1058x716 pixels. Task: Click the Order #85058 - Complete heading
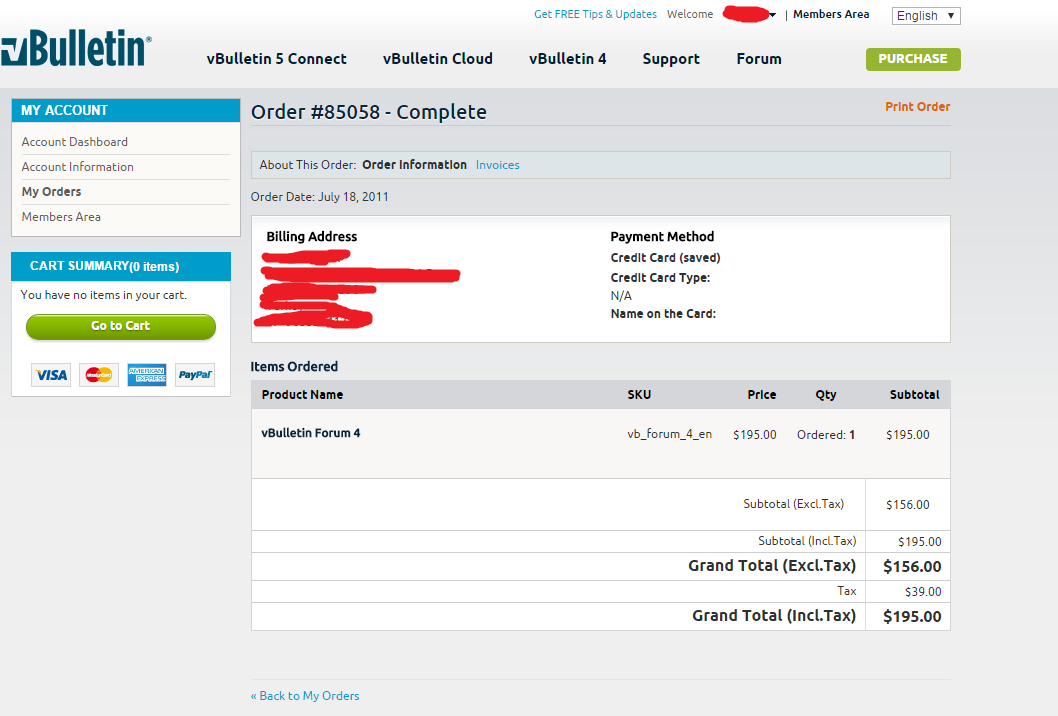[369, 112]
